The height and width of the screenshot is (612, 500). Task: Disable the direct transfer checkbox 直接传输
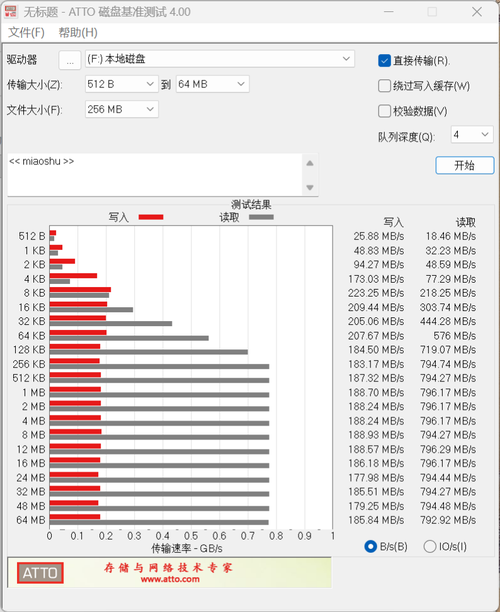[384, 60]
